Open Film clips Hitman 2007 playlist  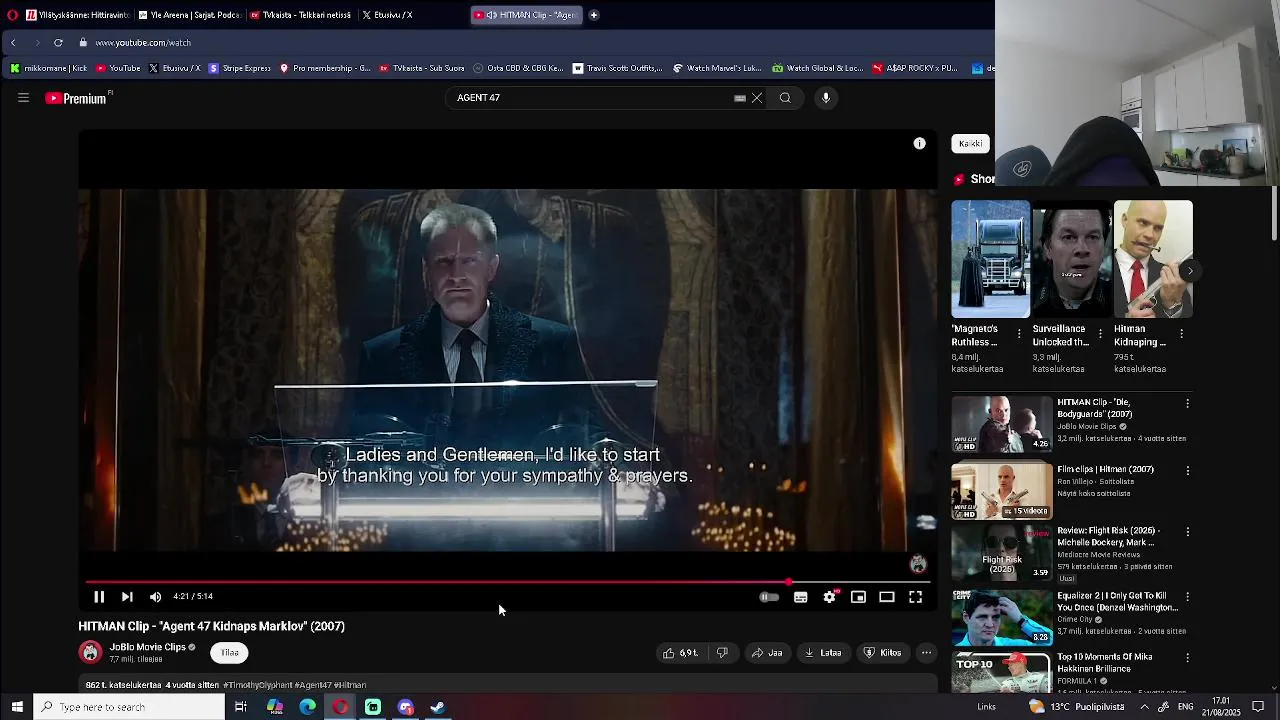(1001, 491)
